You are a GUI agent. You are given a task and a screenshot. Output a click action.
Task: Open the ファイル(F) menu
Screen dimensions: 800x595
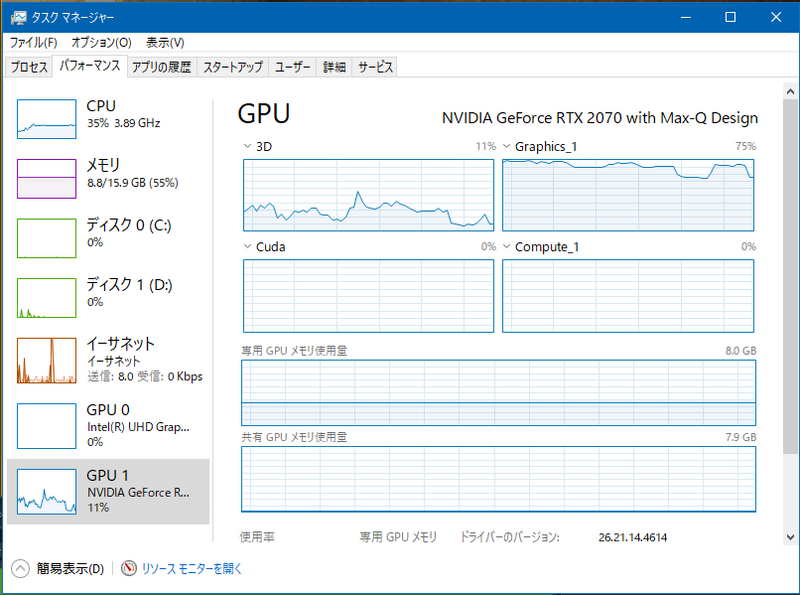point(34,42)
